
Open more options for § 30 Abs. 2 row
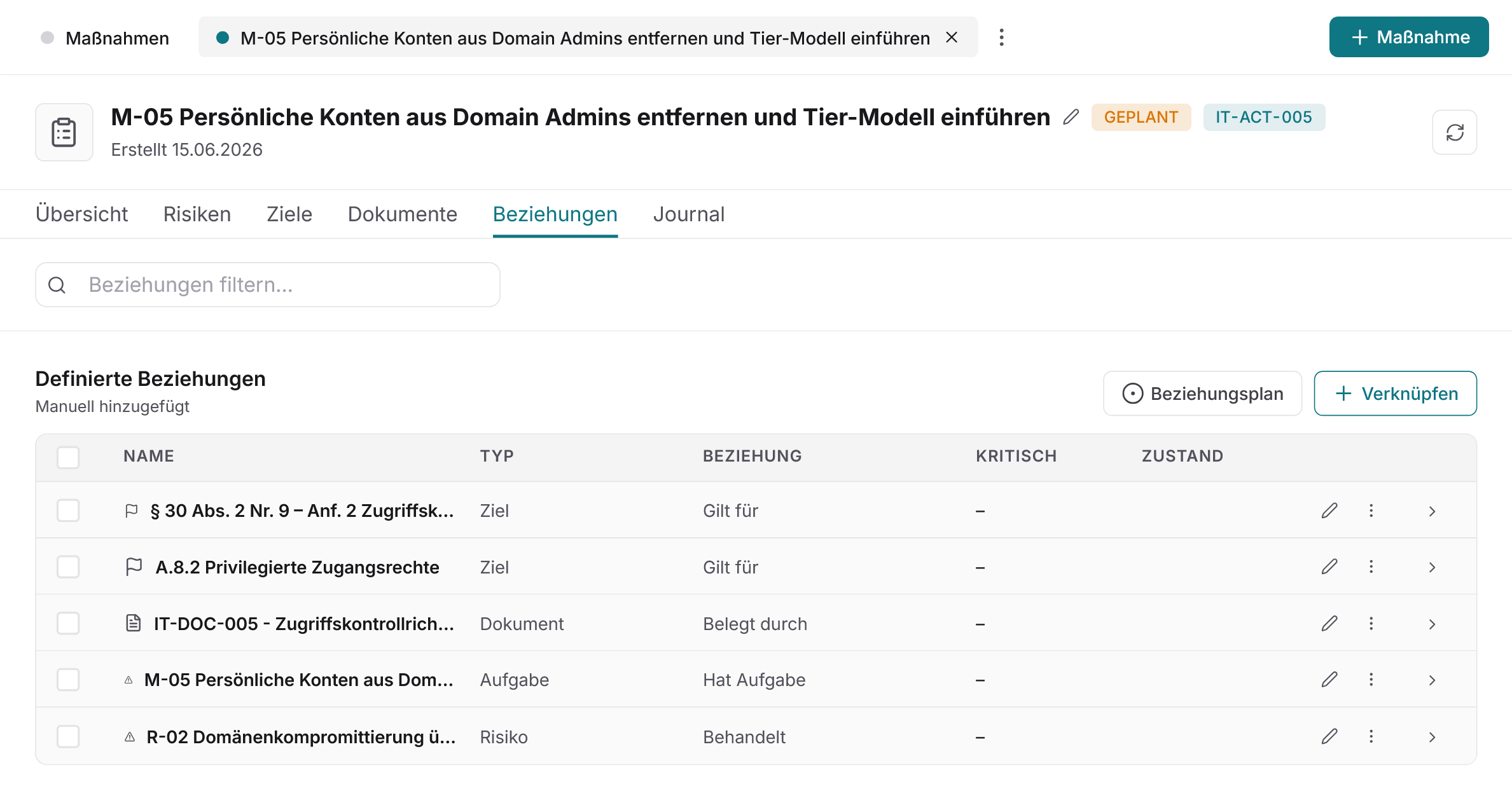tap(1371, 511)
